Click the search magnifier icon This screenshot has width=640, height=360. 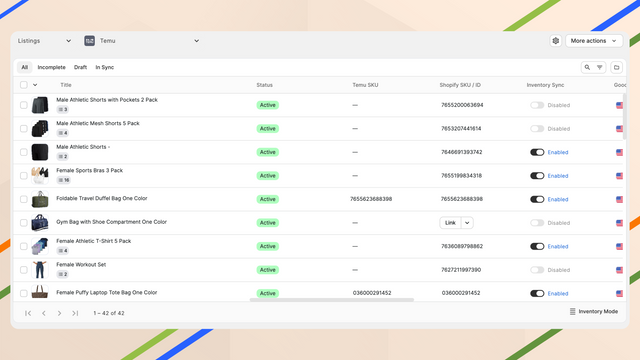[x=587, y=67]
